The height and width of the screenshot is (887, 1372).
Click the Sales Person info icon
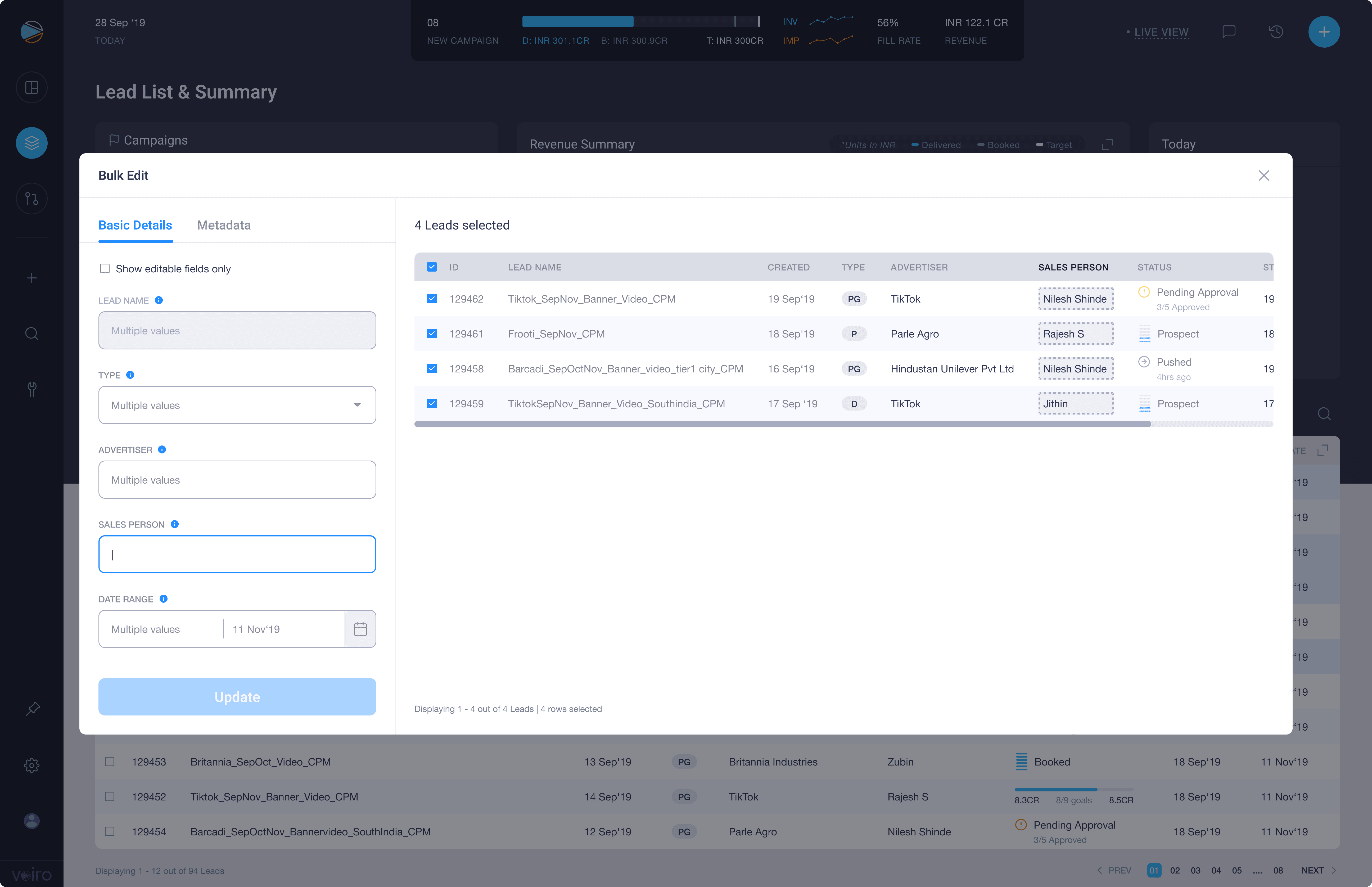click(174, 524)
